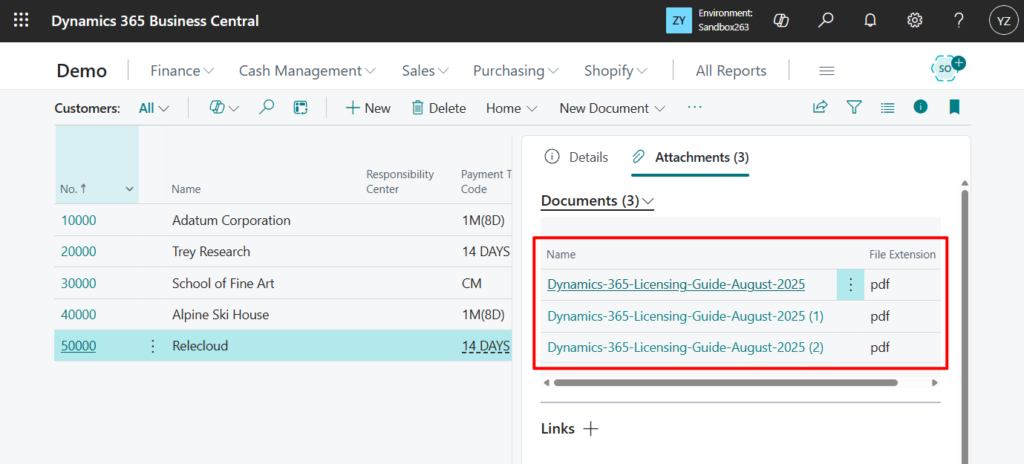Open the notifications bell

point(870,21)
